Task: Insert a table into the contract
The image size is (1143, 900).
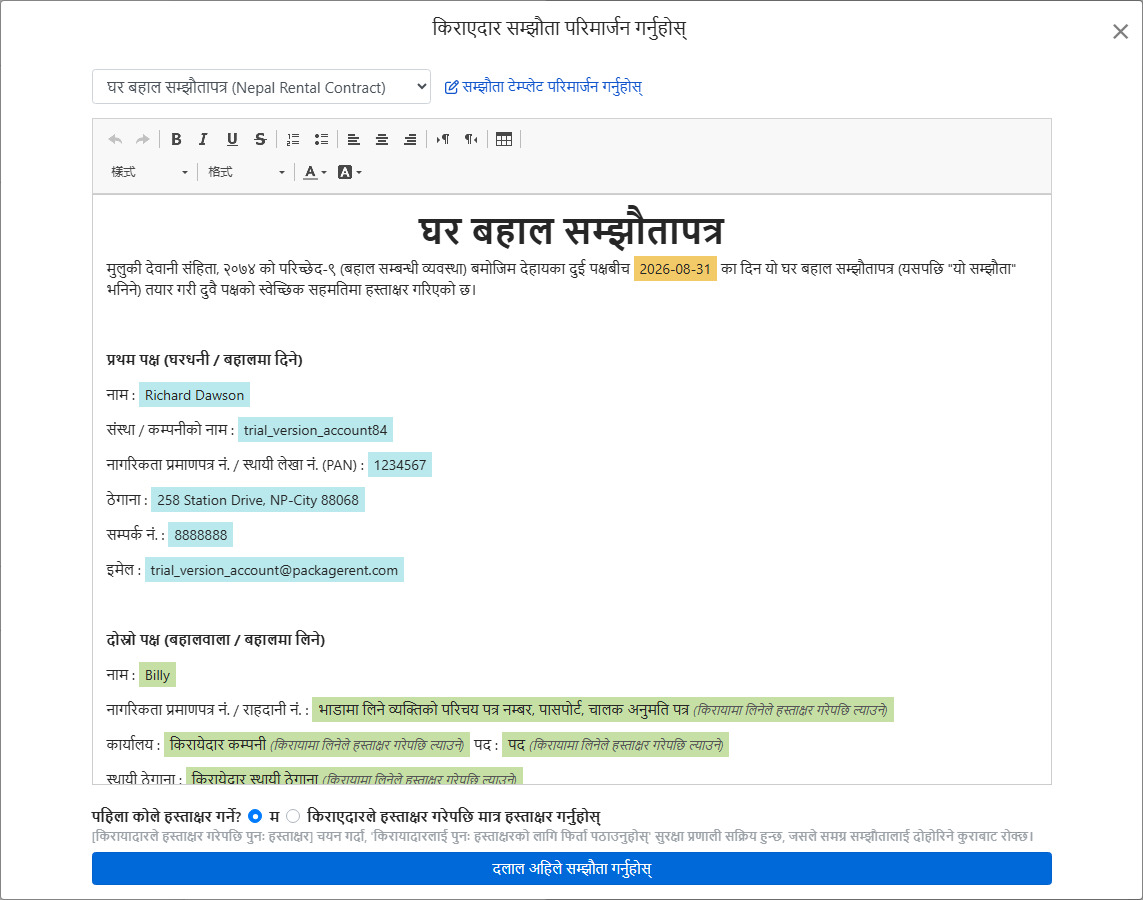Action: (x=504, y=139)
